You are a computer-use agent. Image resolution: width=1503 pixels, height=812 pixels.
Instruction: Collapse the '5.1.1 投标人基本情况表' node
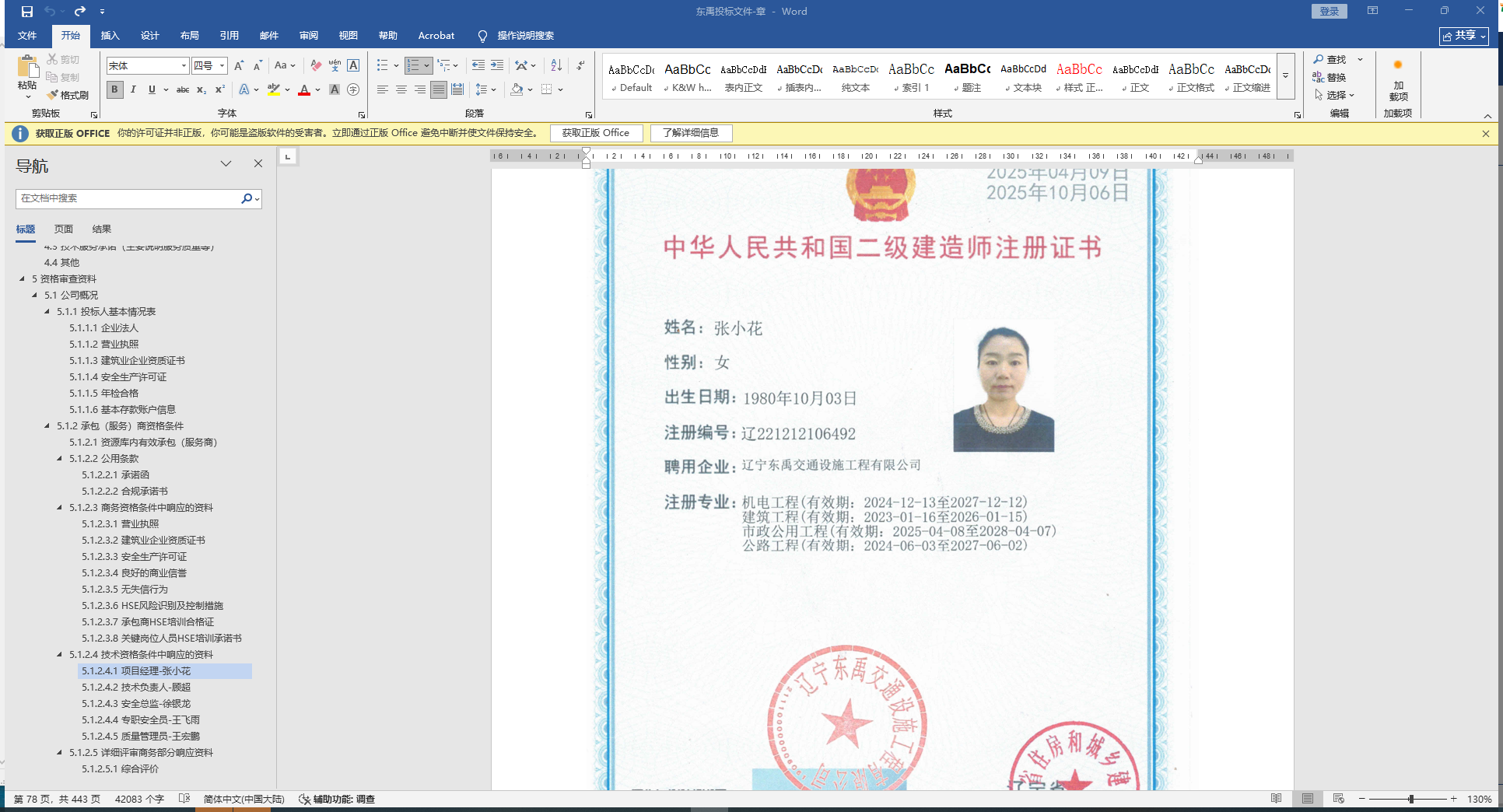click(x=47, y=311)
